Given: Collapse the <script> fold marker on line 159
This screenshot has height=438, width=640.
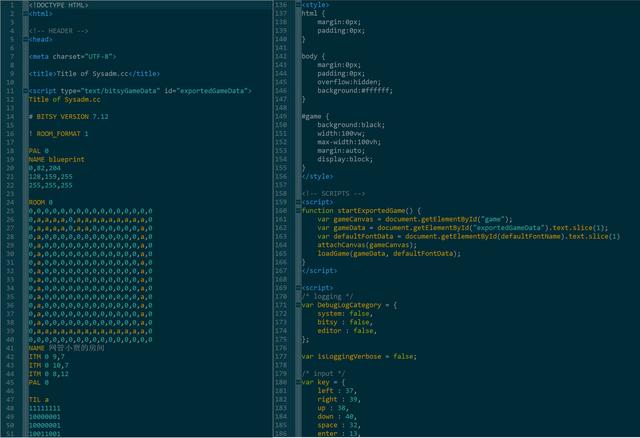Looking at the screenshot, I should coord(298,202).
